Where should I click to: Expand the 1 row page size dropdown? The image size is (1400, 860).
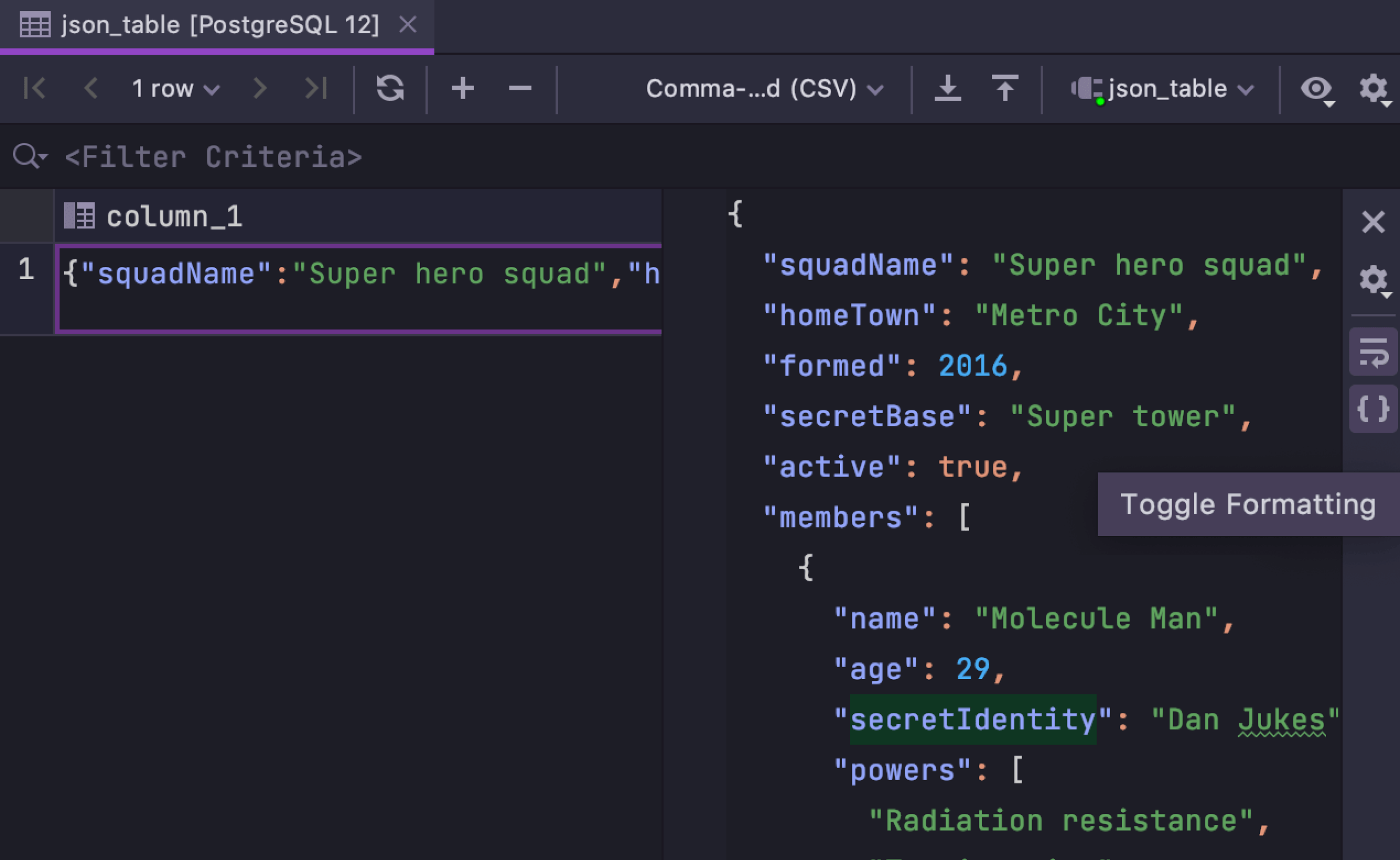(175, 89)
